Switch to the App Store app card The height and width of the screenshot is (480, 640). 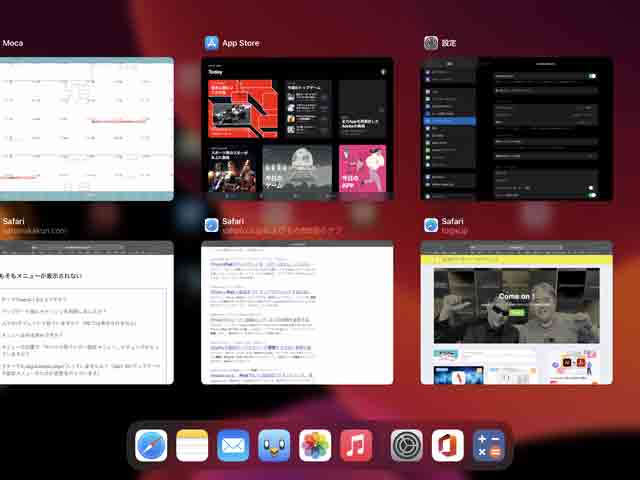coord(297,129)
